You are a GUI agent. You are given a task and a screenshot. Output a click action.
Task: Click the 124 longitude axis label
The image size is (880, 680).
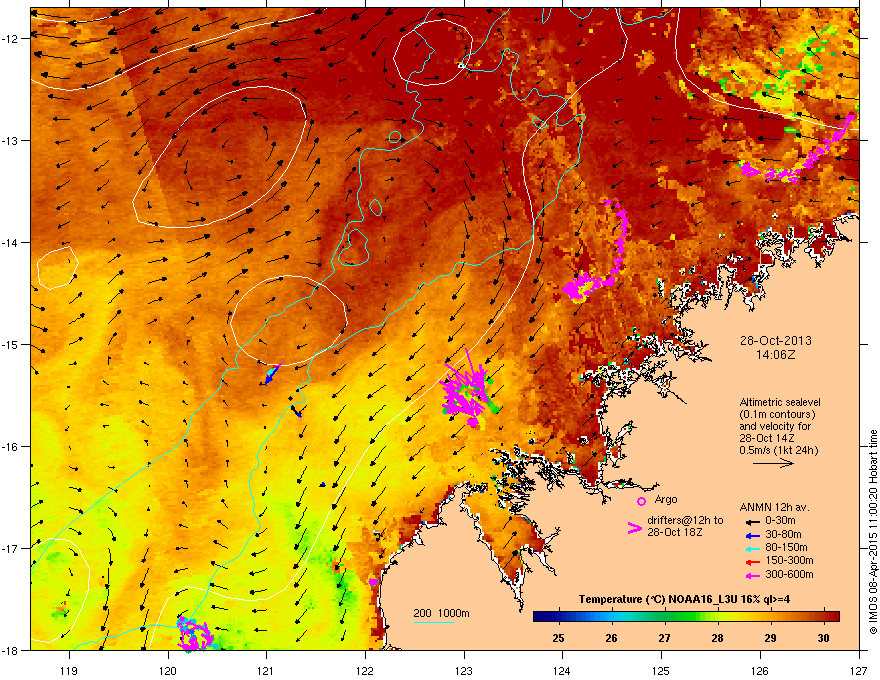(x=562, y=670)
